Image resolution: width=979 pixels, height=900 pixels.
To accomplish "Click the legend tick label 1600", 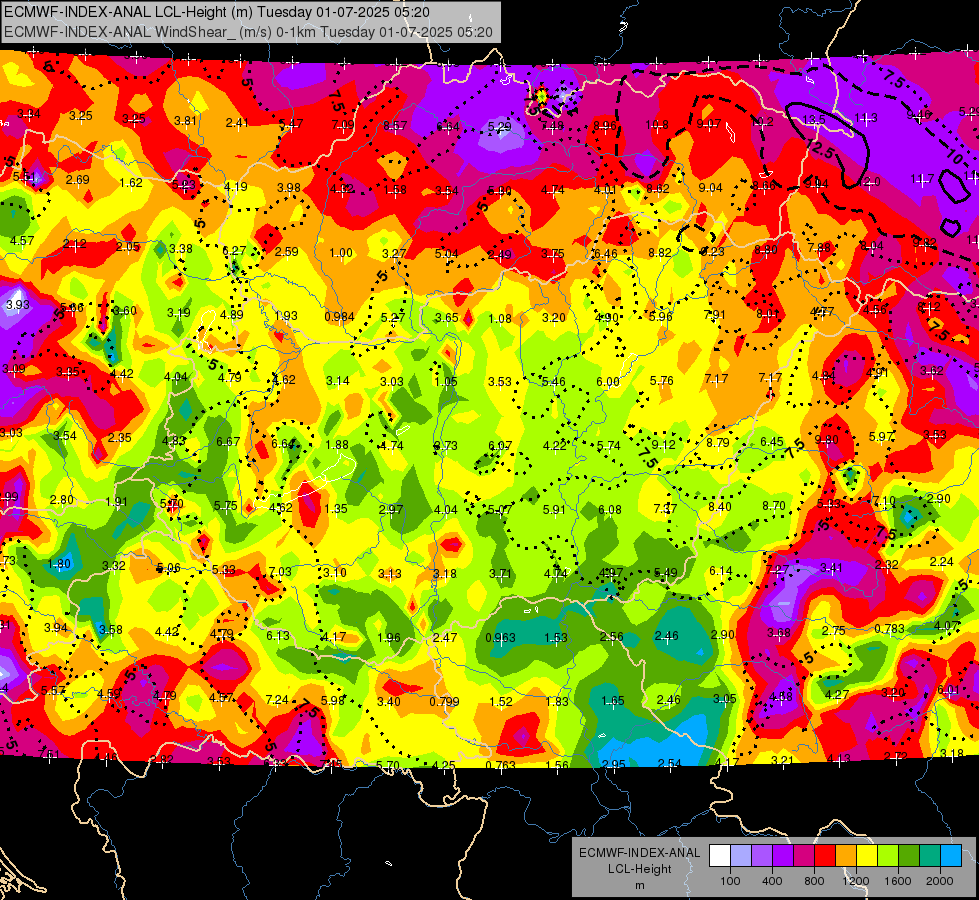I will pos(898,881).
